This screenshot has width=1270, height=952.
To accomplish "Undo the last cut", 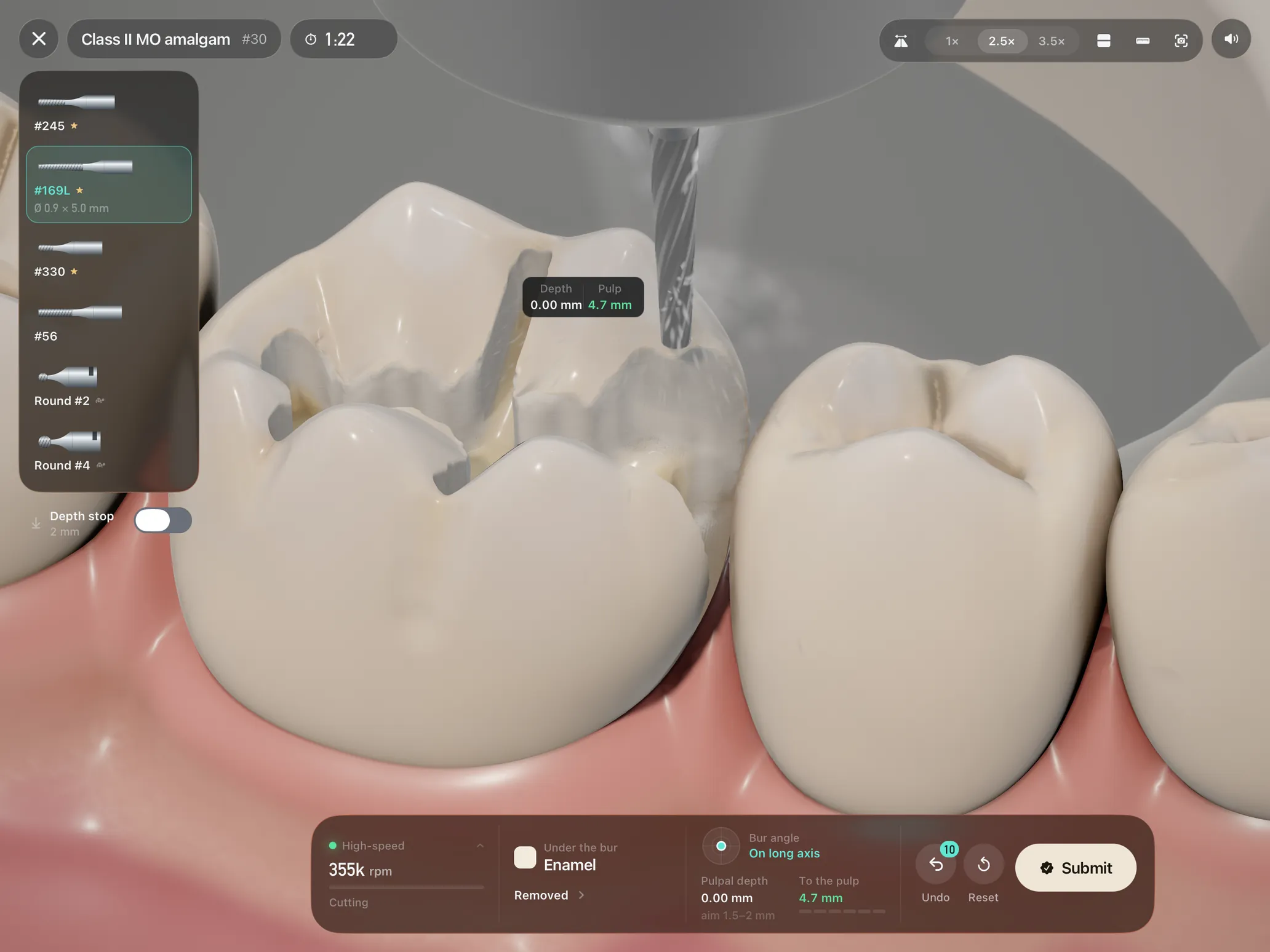I will point(935,865).
